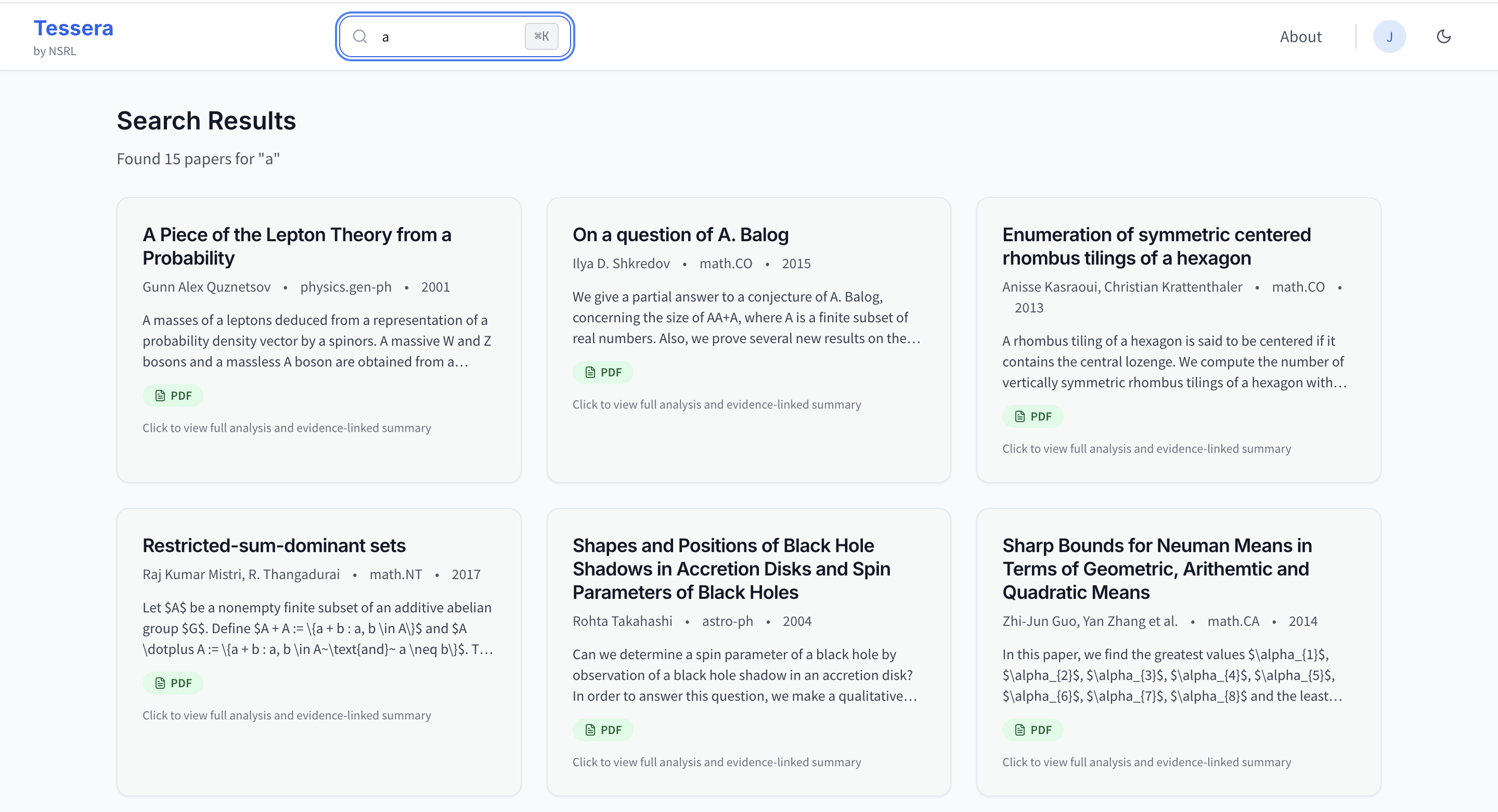This screenshot has width=1498, height=812.
Task: Click the Search Results heading
Action: pyautogui.click(x=206, y=121)
